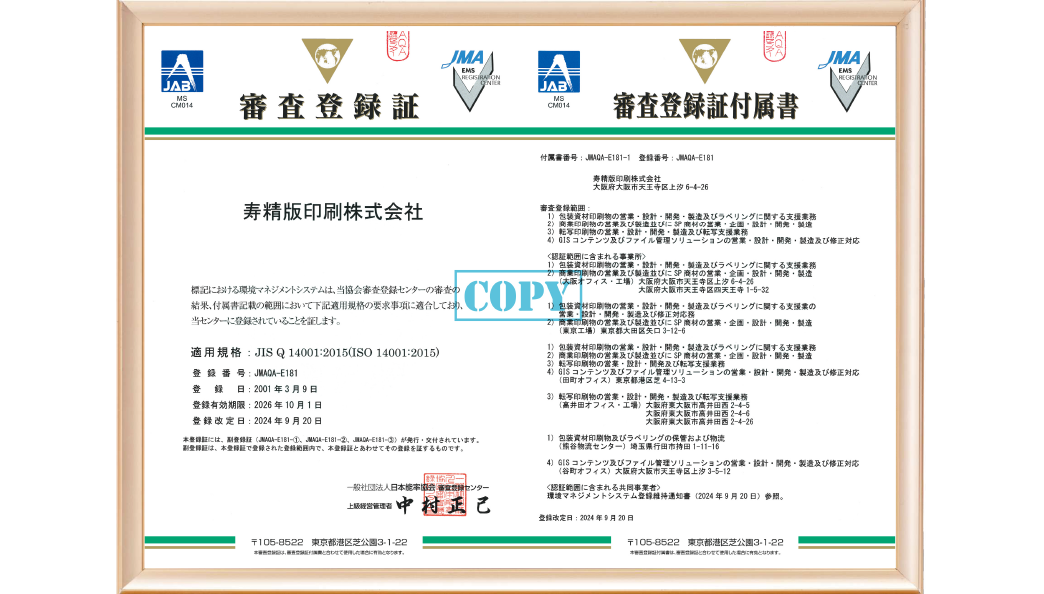Viewport: 1044px width, 594px height.
Task: Select the (東京工場) 東京都大田区矢口 3-12-6 line
Action: [622, 330]
